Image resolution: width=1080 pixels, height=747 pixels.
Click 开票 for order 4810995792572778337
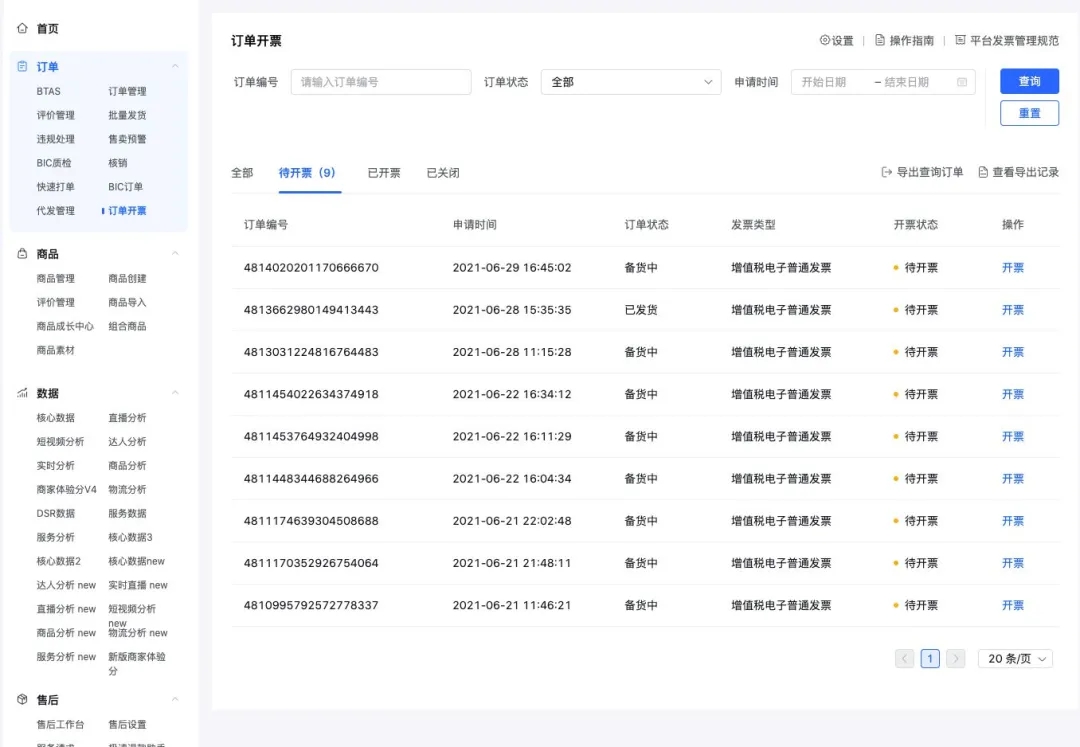[x=1012, y=605]
